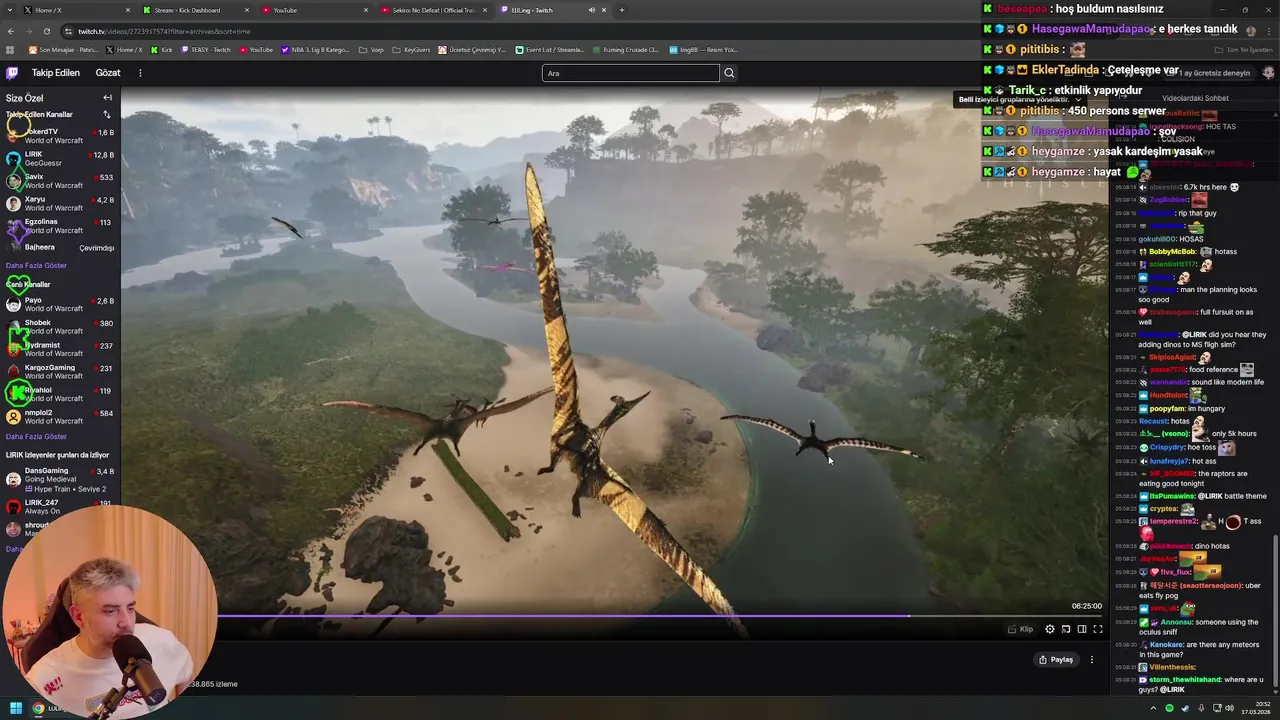Expand followed channels with Daha Fazla Göster
This screenshot has width=1280, height=720.
36,266
